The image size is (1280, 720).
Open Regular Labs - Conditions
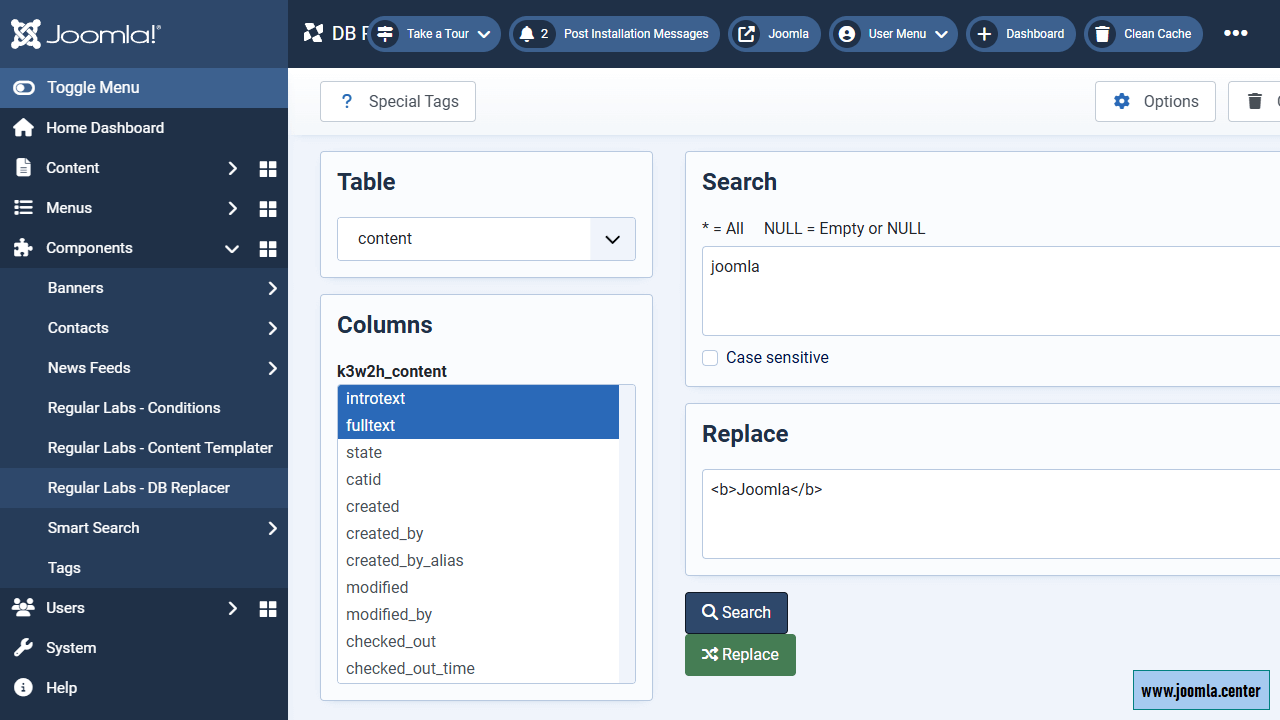134,408
